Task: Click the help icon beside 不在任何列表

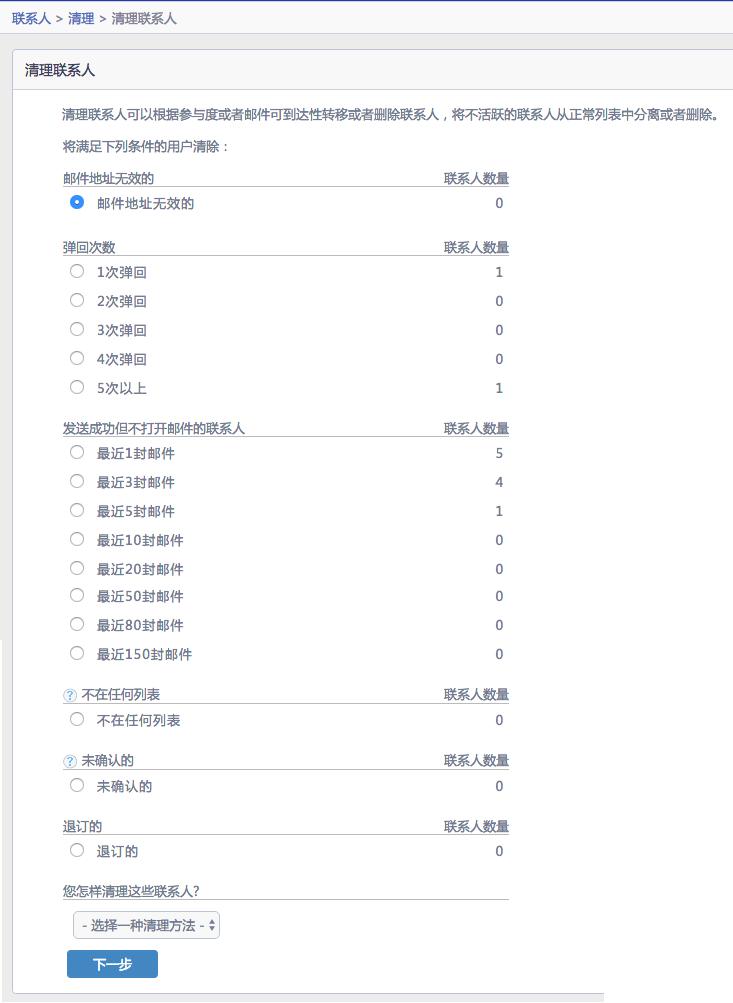Action: tap(70, 695)
